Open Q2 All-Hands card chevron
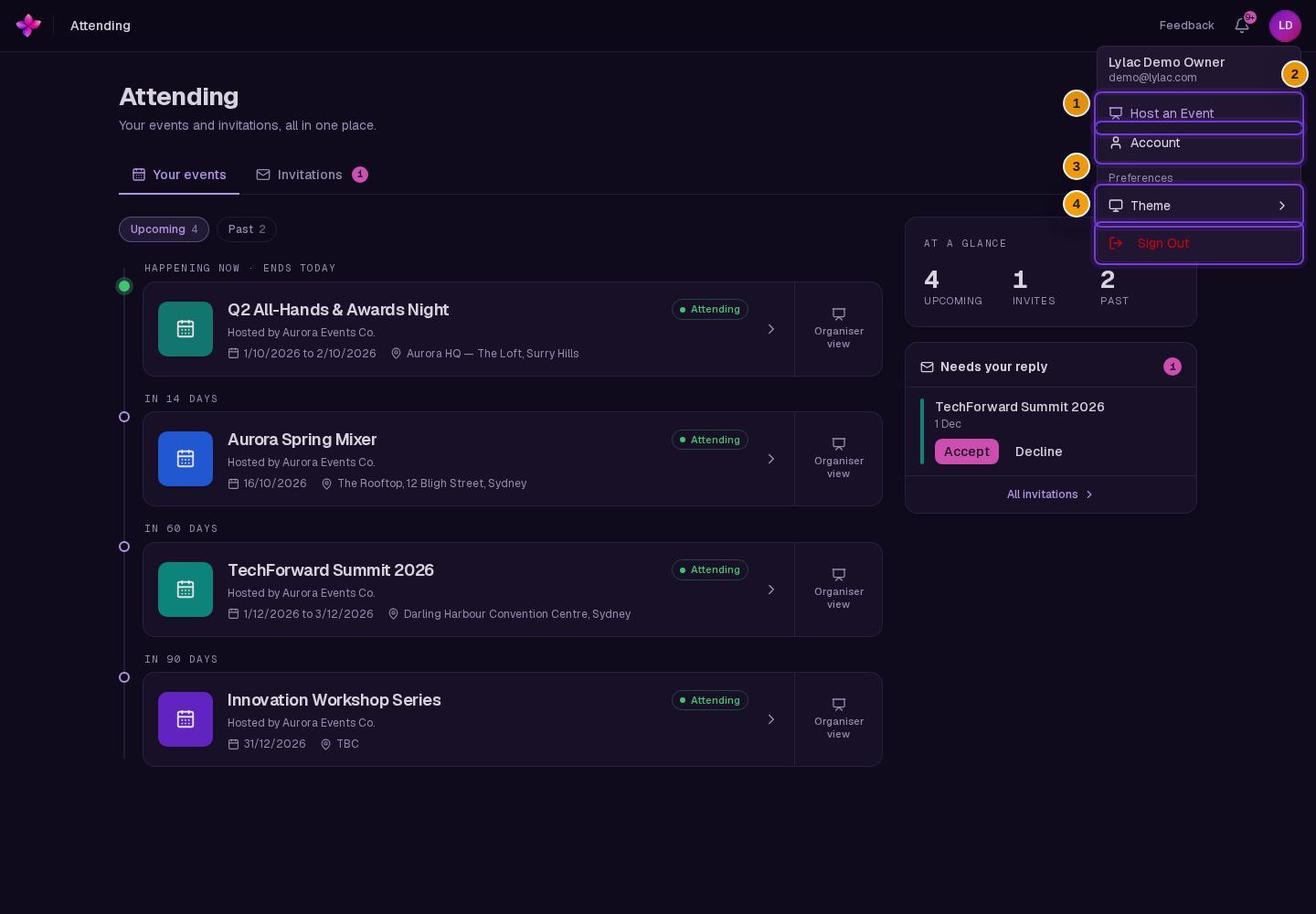1316x914 pixels. [771, 329]
